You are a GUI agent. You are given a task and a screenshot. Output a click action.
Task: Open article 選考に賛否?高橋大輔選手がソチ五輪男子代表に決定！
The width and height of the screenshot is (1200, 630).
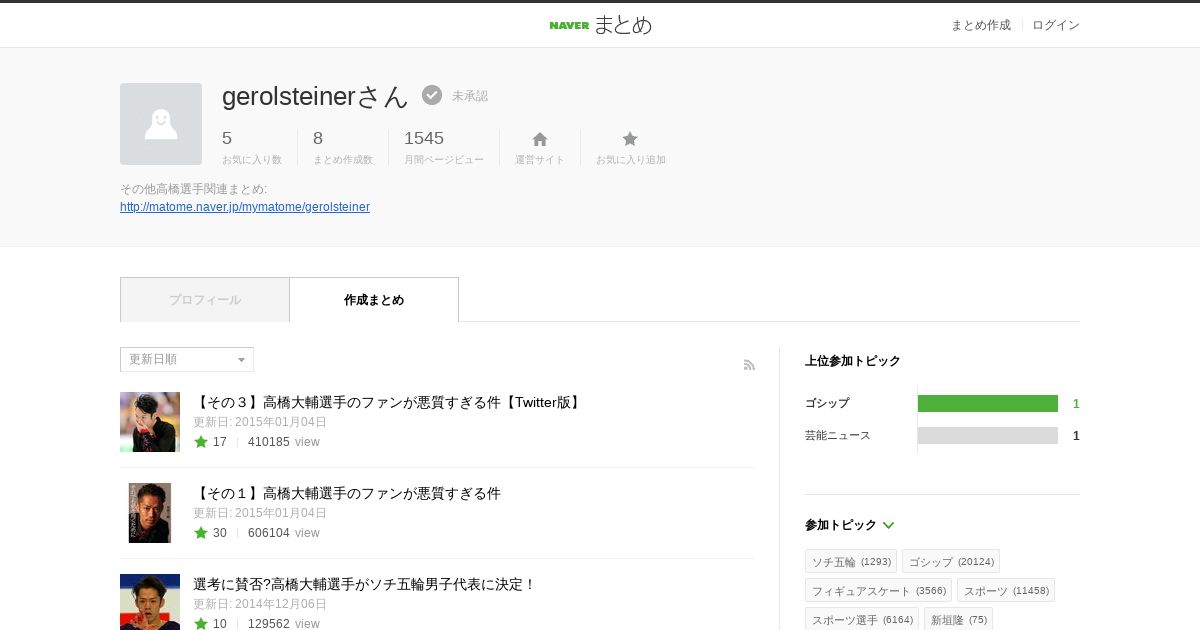[x=365, y=584]
